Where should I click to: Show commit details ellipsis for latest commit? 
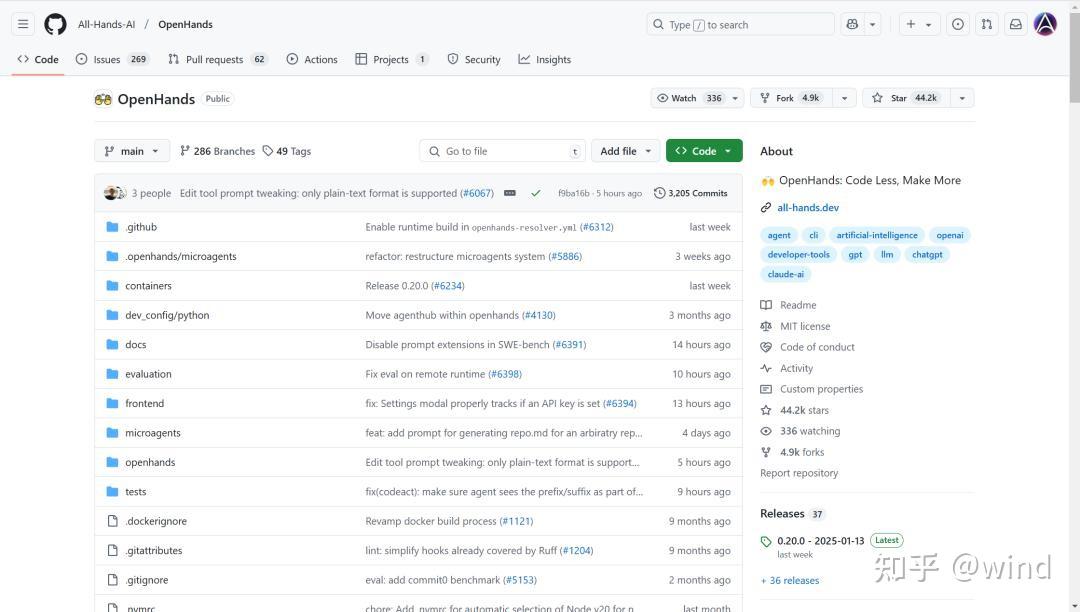click(x=510, y=193)
